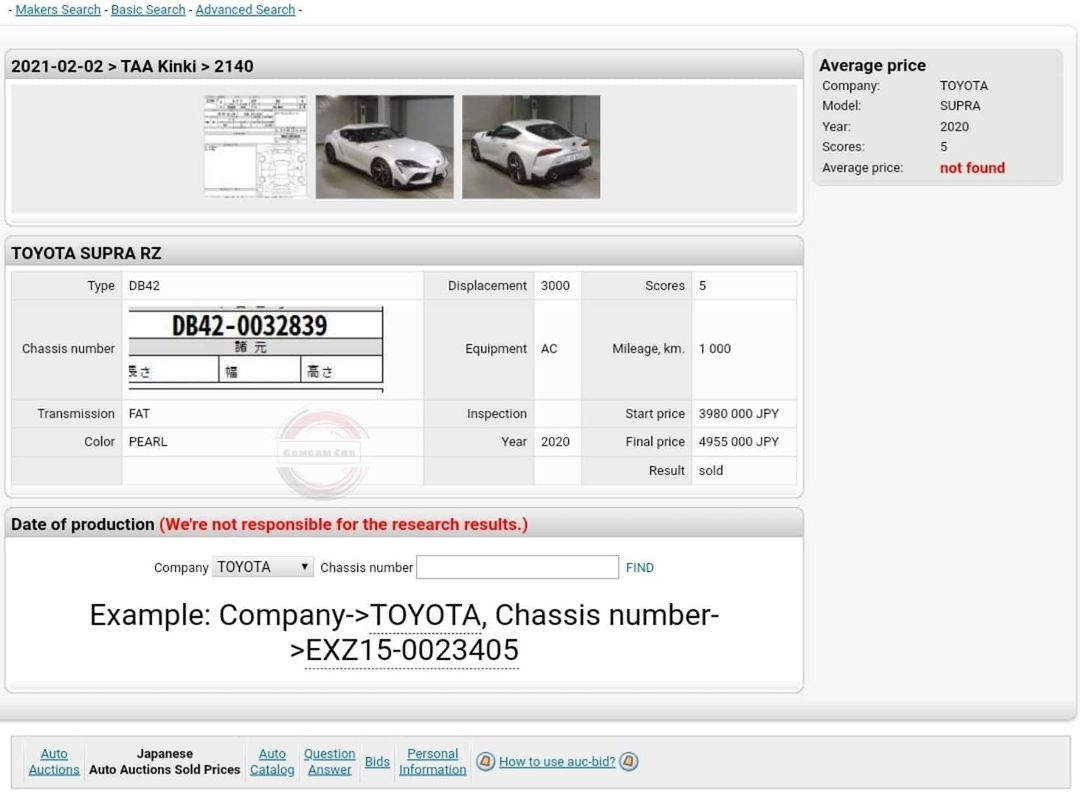Open the Personal Information footer link

433,761
